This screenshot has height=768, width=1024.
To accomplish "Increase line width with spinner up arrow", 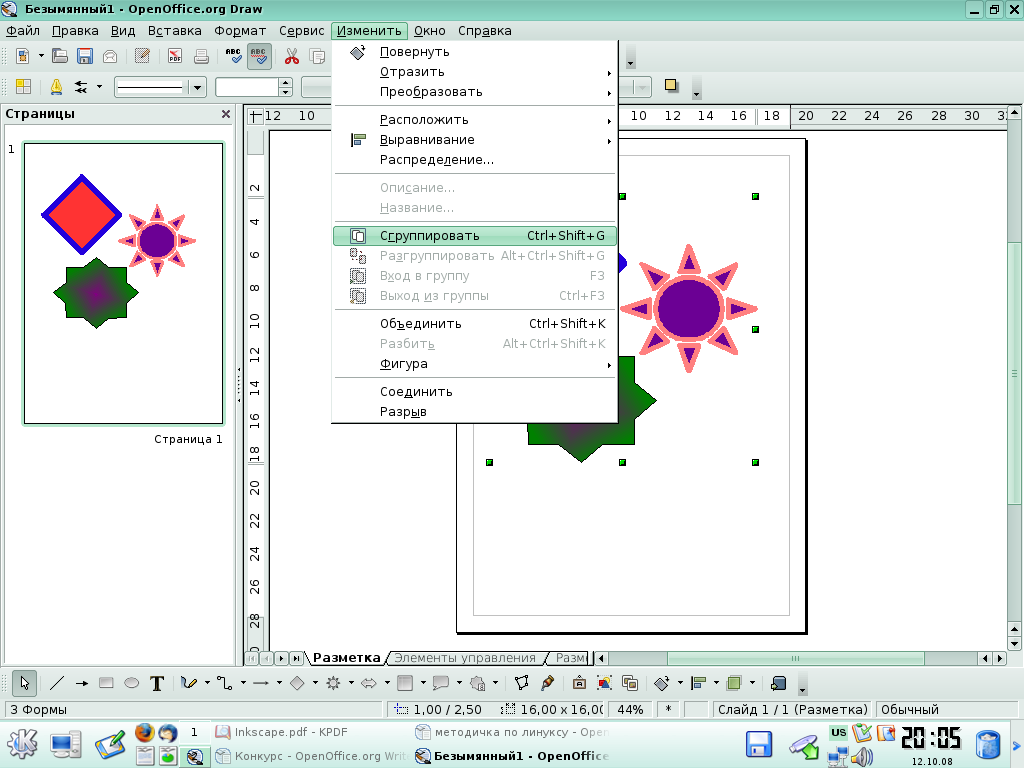I will pyautogui.click(x=286, y=82).
